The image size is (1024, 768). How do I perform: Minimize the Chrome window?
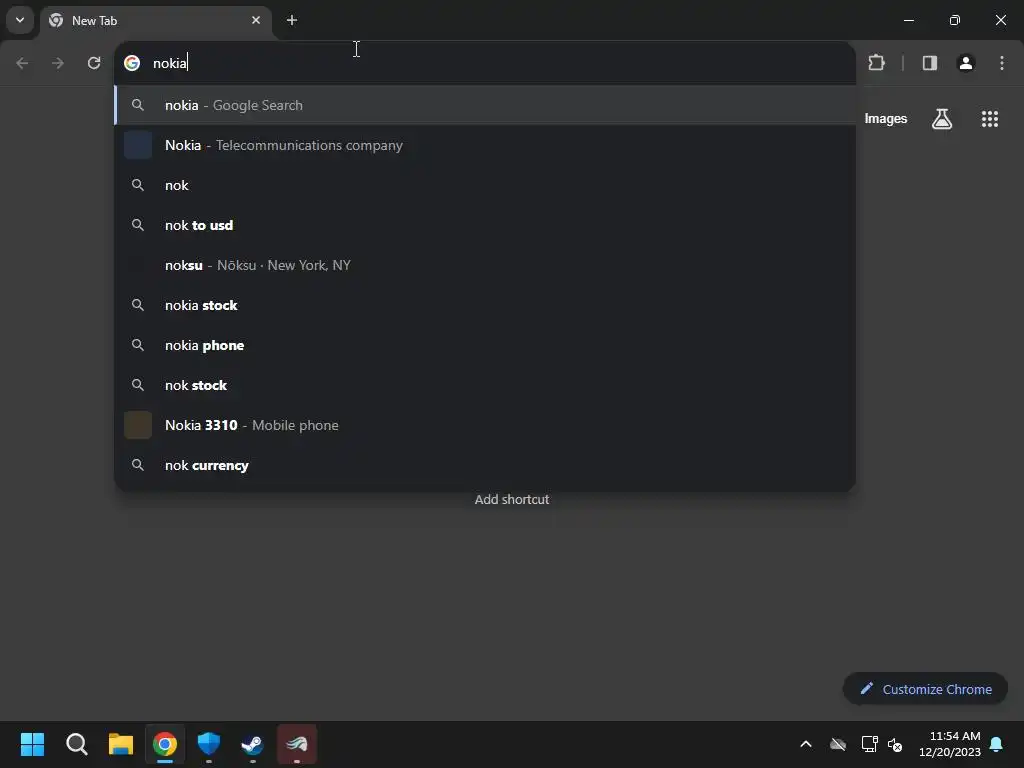click(x=908, y=20)
